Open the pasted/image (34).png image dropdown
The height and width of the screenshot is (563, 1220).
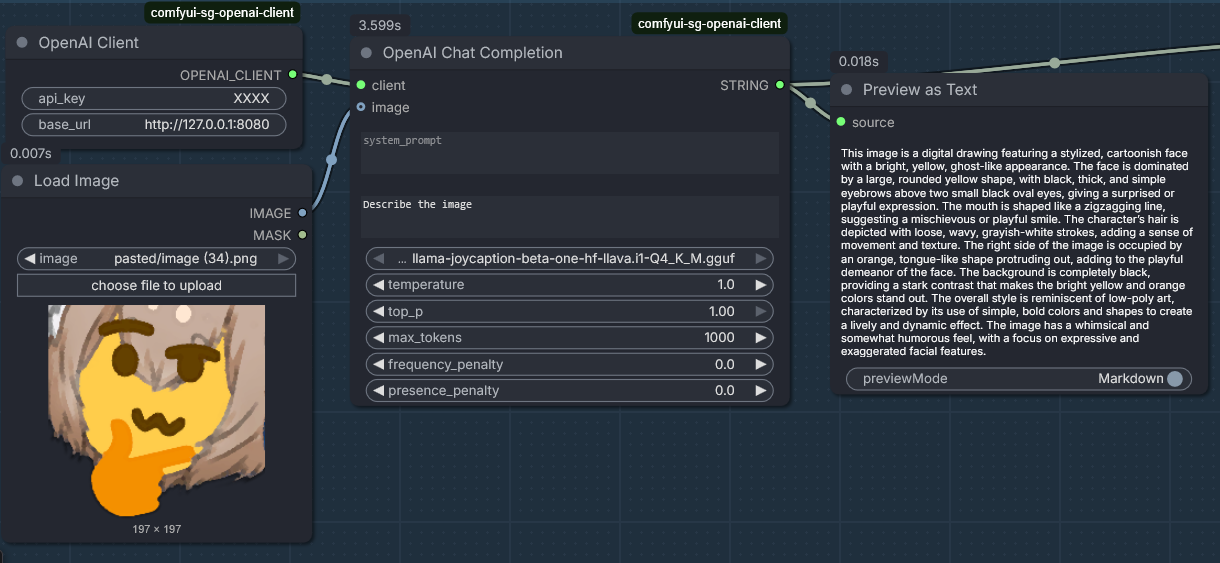pos(157,259)
